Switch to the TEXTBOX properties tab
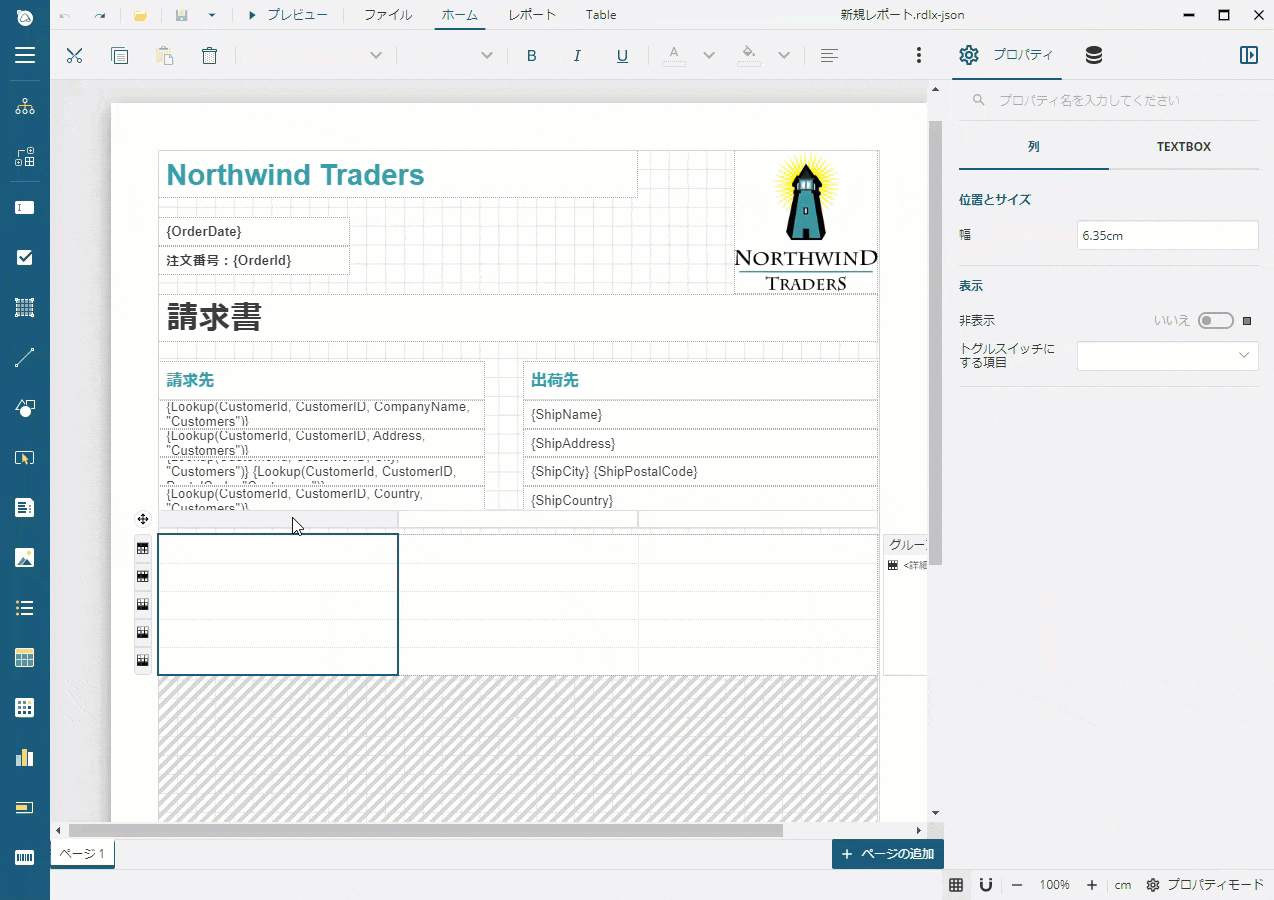This screenshot has width=1274, height=900. point(1183,147)
